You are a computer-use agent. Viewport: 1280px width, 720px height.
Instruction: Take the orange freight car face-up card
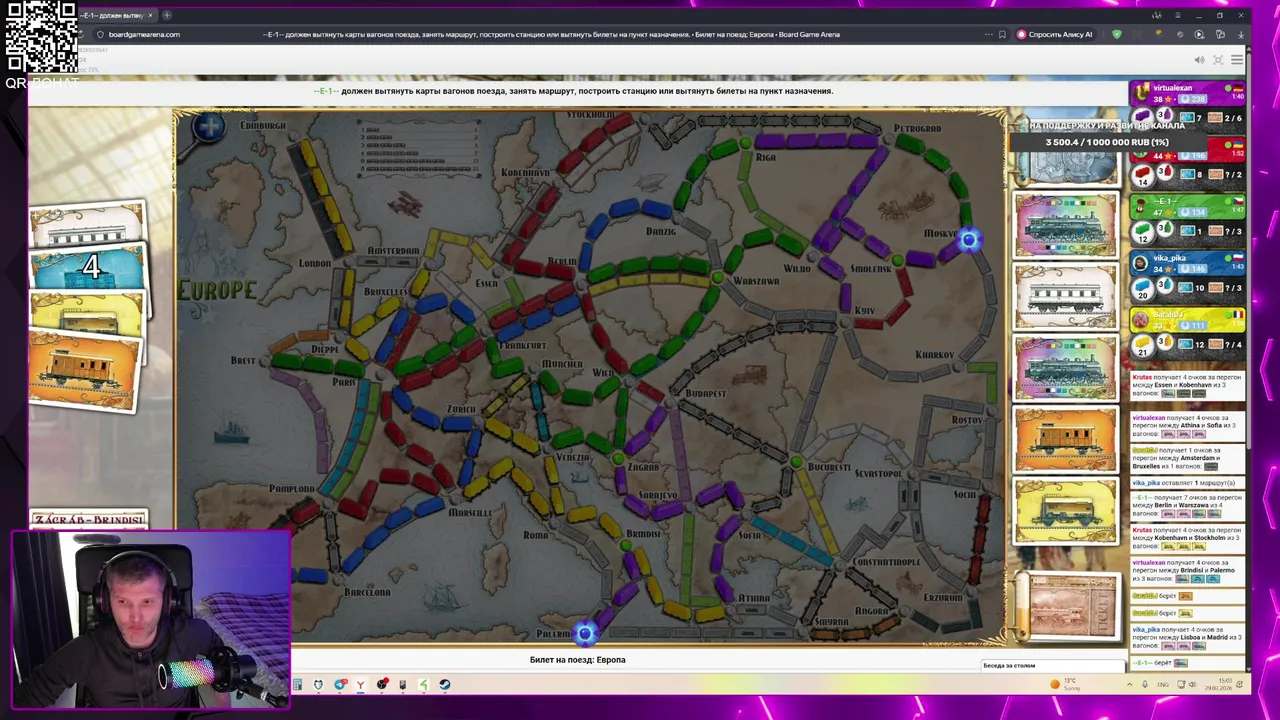tap(1066, 439)
